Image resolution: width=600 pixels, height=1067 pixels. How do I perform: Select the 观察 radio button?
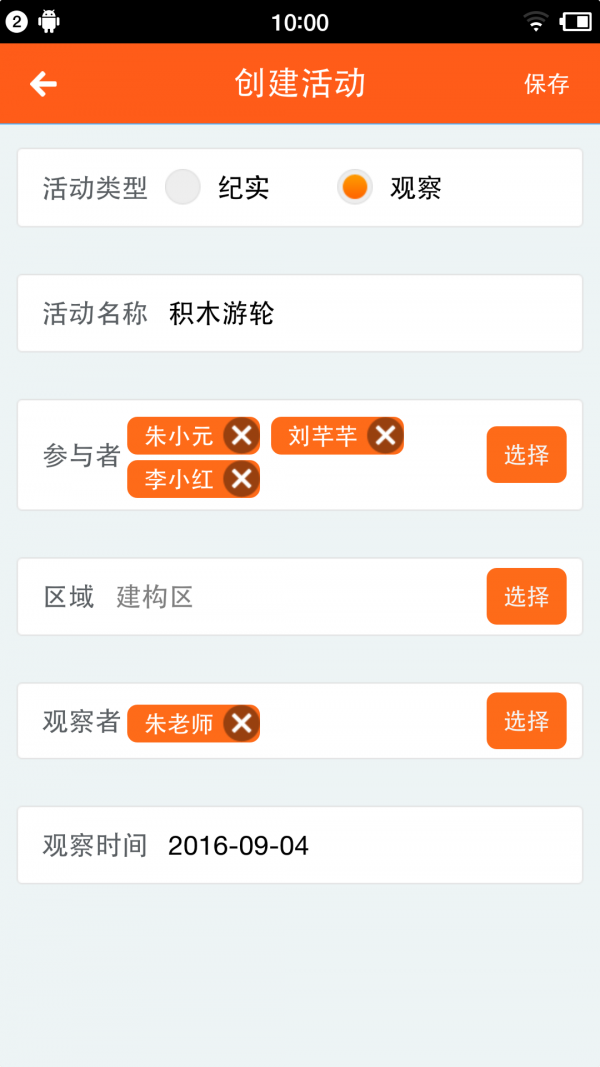click(354, 187)
